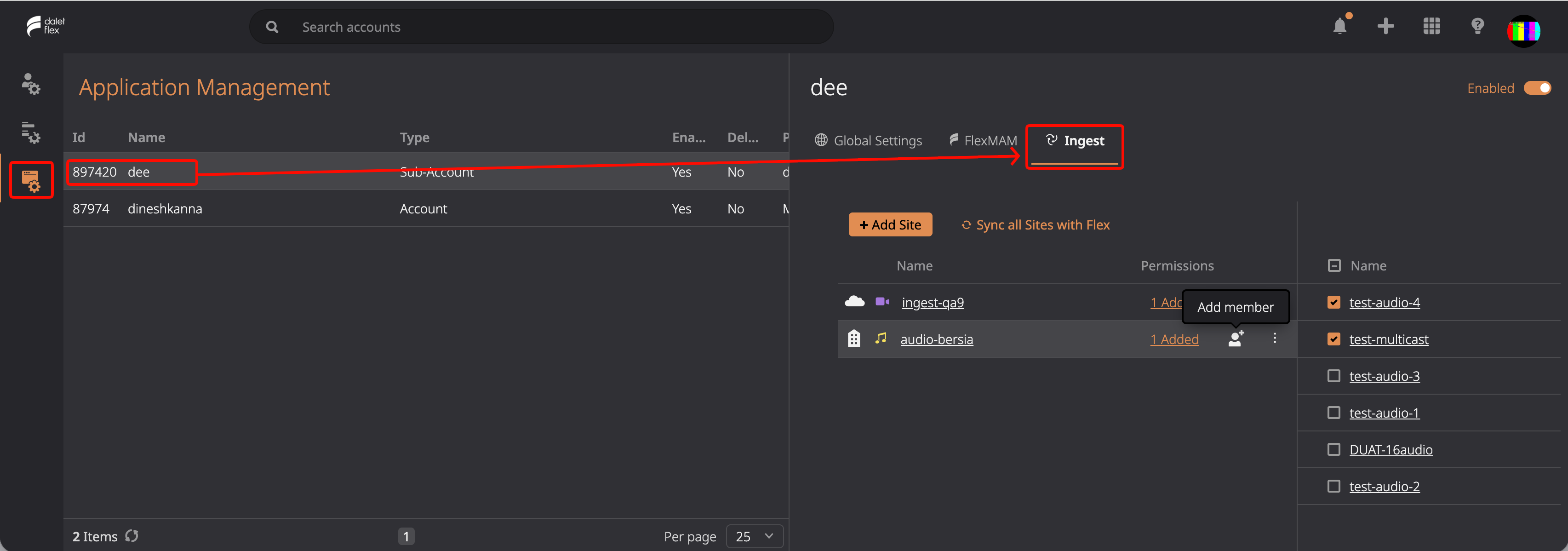Open the Application Management sidebar icon
The height and width of the screenshot is (551, 1568).
click(30, 181)
